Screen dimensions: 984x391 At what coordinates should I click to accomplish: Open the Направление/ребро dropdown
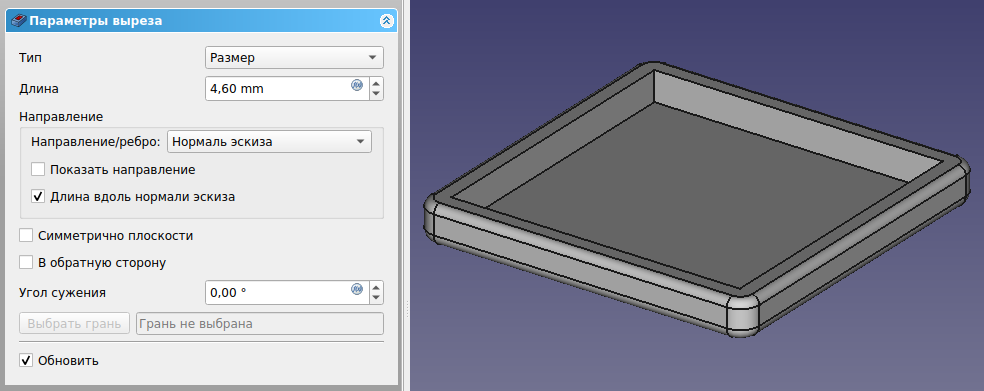[269, 141]
